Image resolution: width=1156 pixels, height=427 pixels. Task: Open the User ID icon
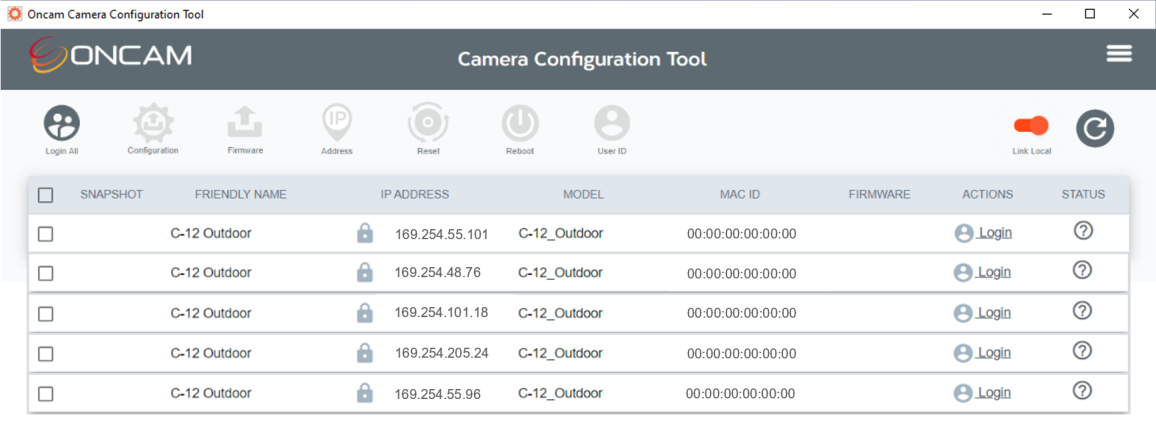(x=612, y=123)
